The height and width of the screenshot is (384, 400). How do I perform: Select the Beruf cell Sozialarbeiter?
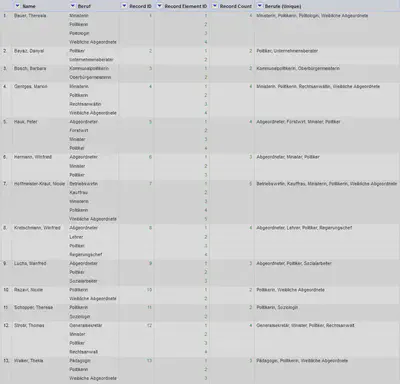point(83,281)
